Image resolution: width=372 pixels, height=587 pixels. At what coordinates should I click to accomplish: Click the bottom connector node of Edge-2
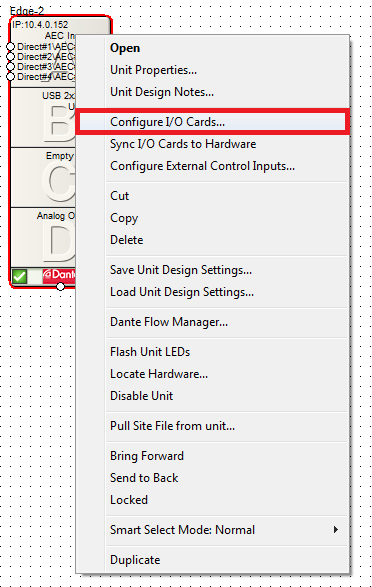(x=60, y=286)
